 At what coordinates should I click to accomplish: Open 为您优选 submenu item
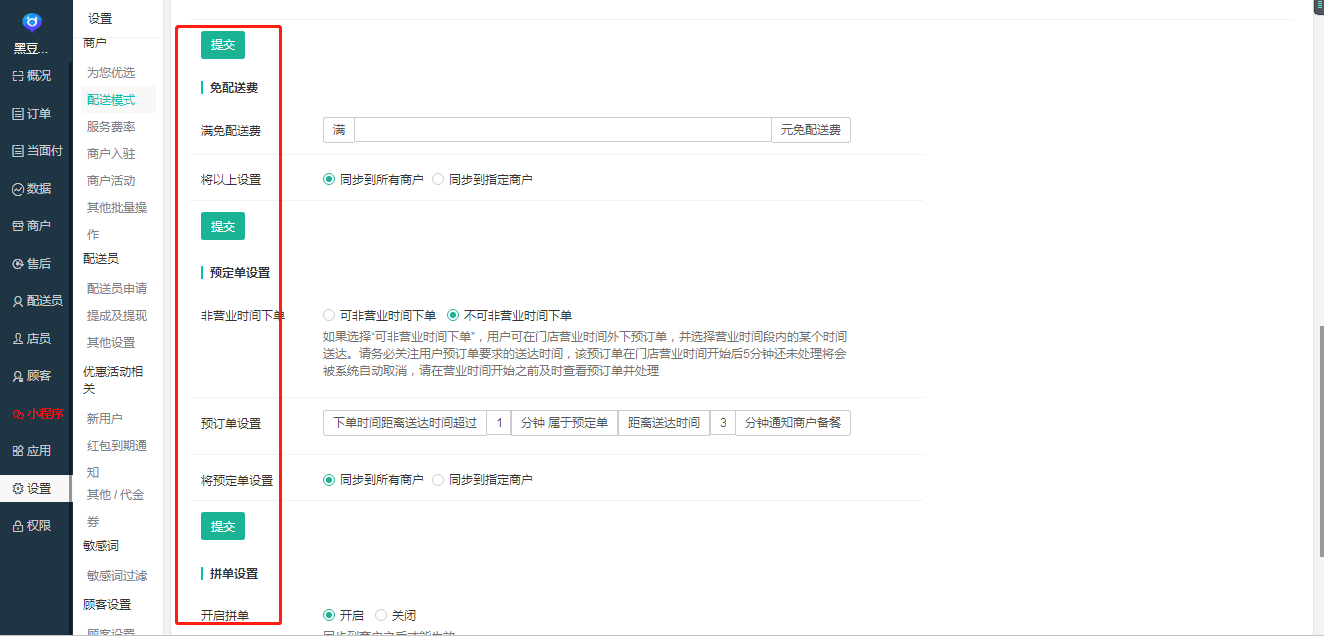click(111, 73)
